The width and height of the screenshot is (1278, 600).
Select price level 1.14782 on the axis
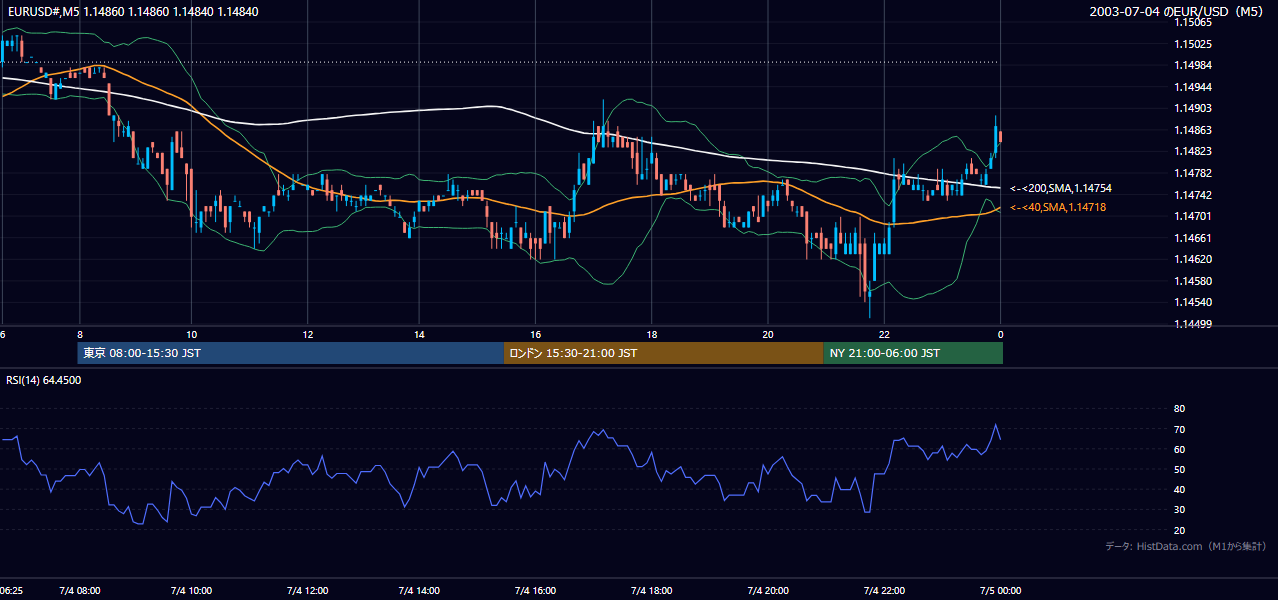1192,173
